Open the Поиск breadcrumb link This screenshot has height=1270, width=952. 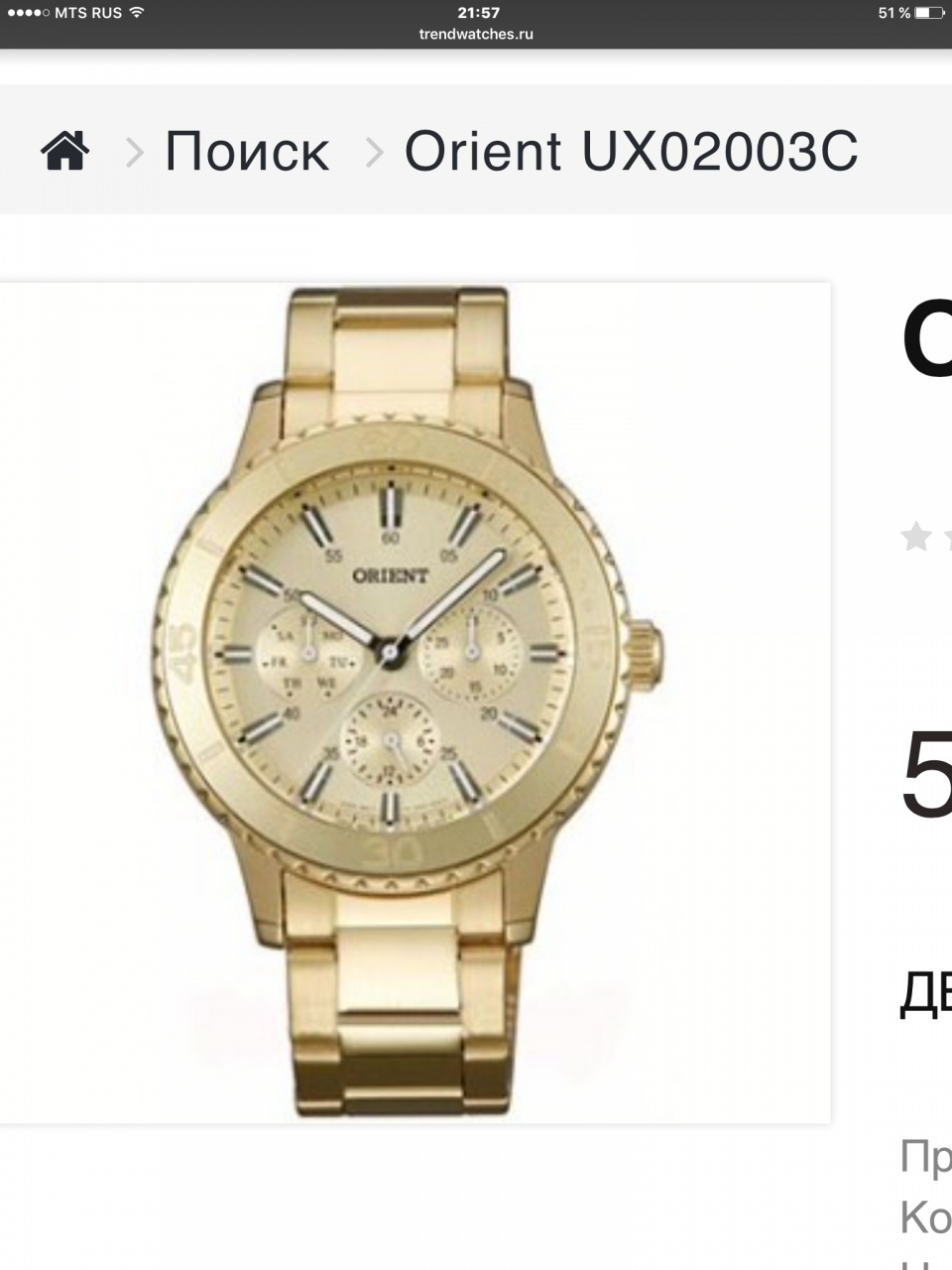[247, 151]
